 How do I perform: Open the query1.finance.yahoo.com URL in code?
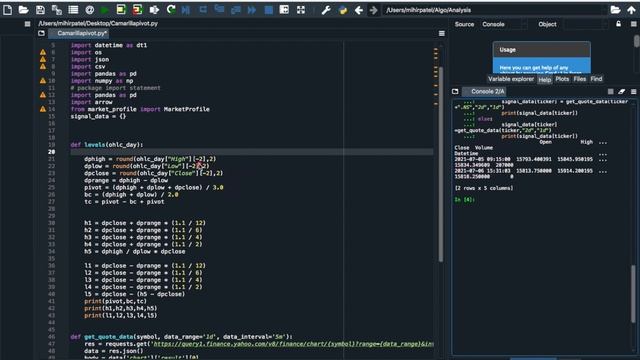[x=293, y=344]
